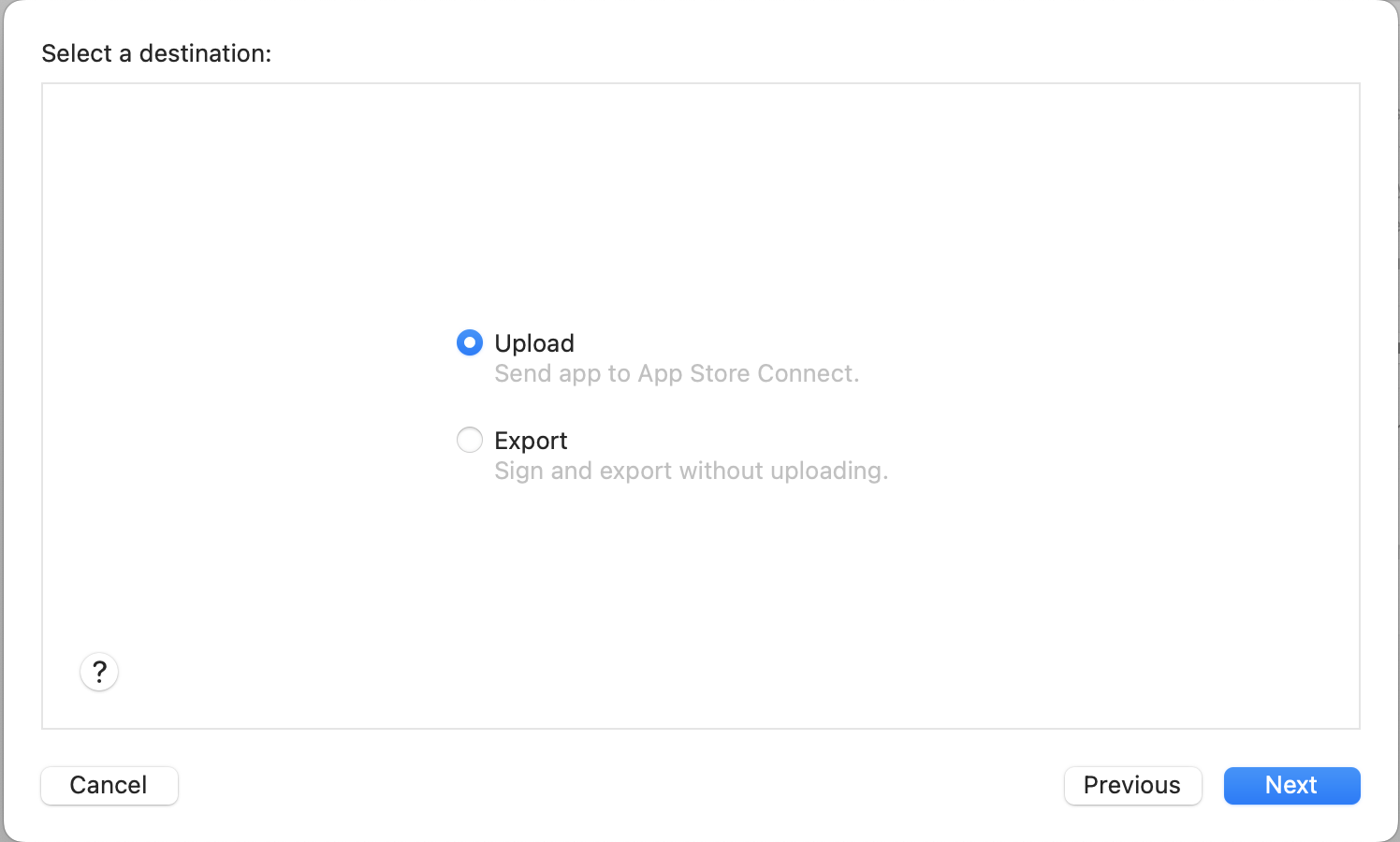Click the Upload option label text
Screen dimensions: 1400x842
tap(534, 343)
